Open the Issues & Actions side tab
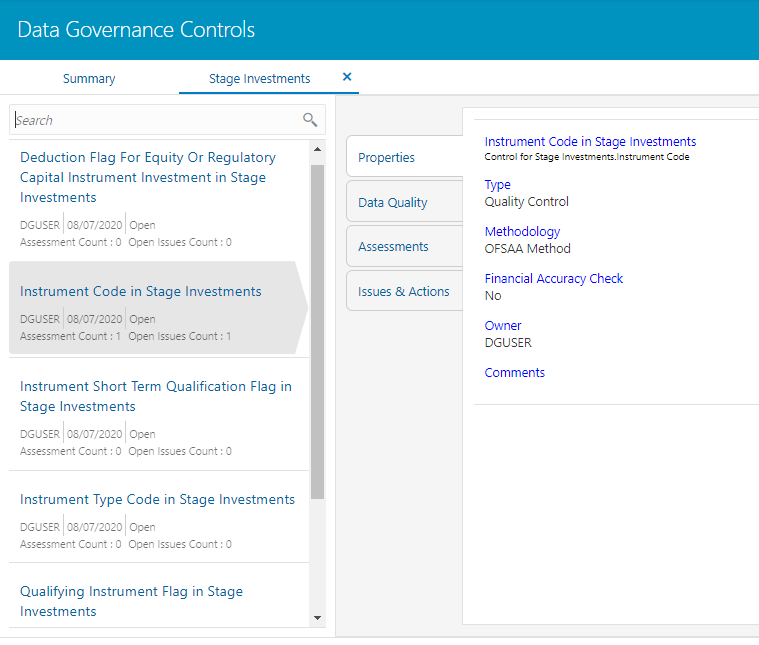 [405, 292]
